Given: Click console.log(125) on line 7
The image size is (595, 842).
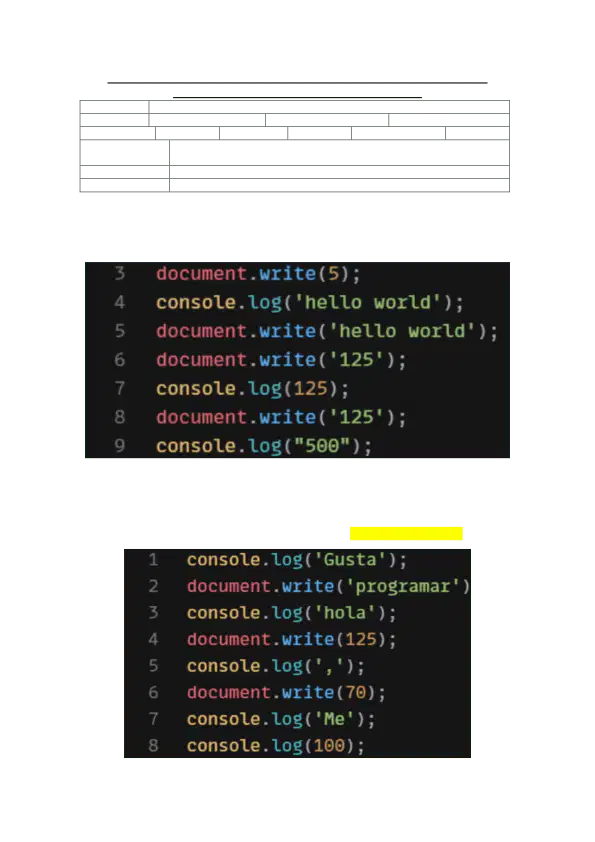Looking at the screenshot, I should coord(252,388).
